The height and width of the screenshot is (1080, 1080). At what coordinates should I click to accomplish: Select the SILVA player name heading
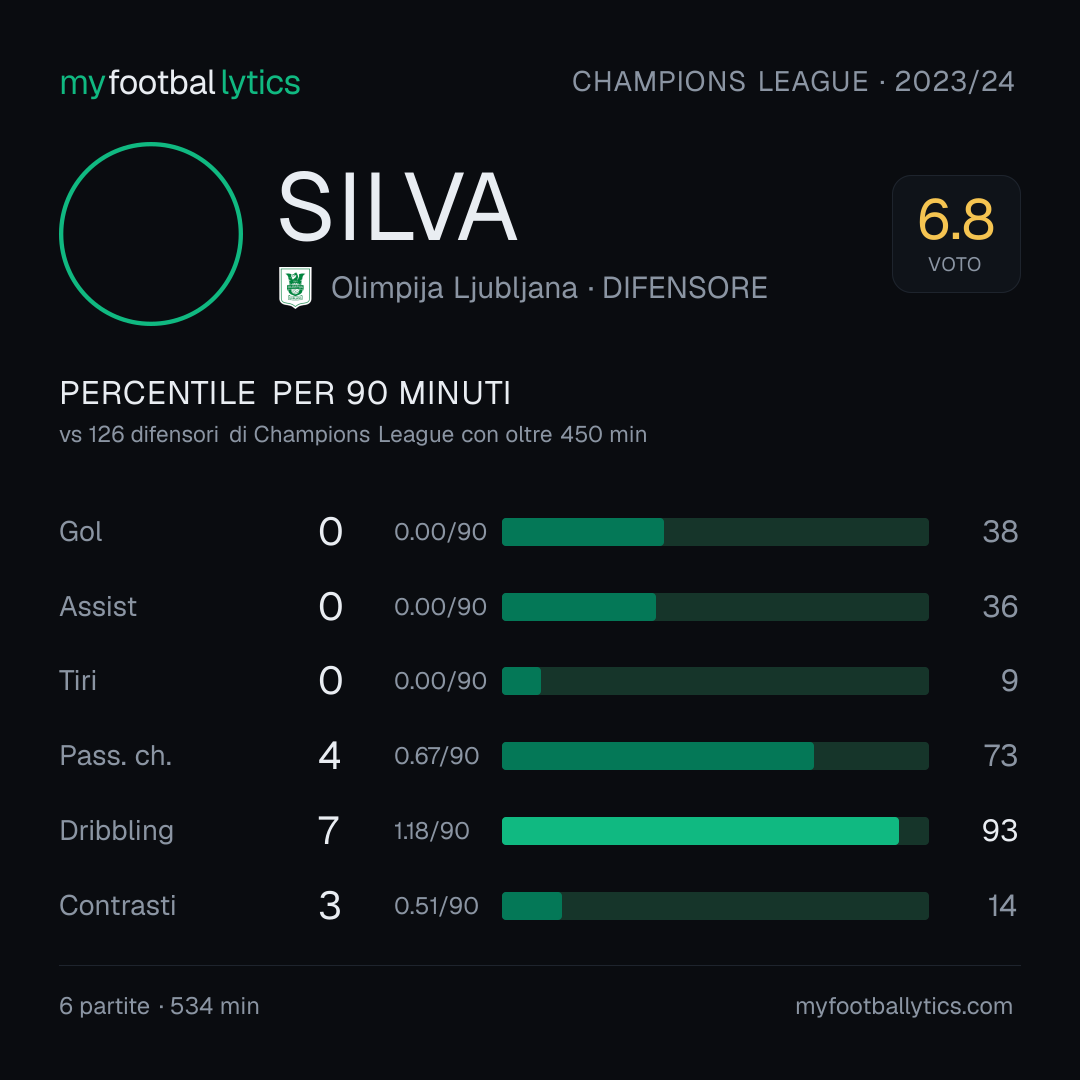[397, 207]
